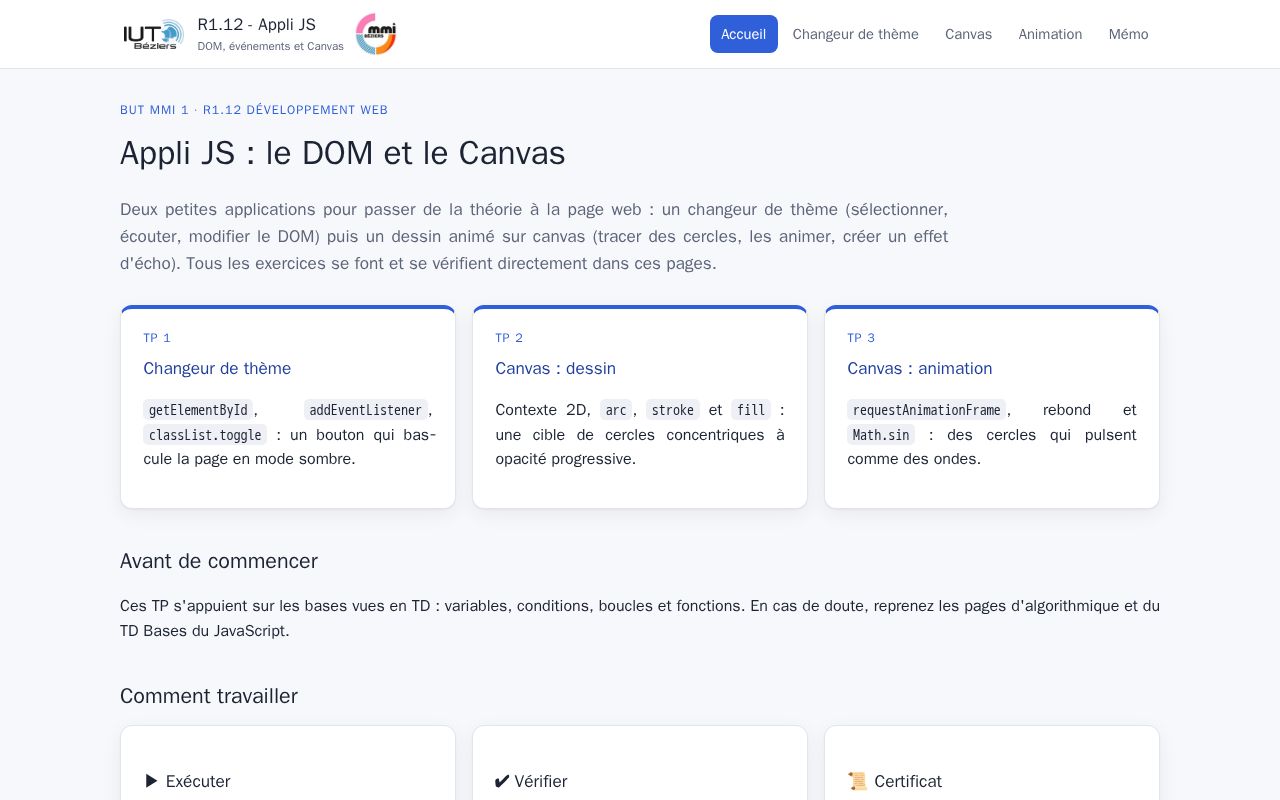Click the IUT Béziers logo
The width and height of the screenshot is (1280, 800).
[153, 34]
